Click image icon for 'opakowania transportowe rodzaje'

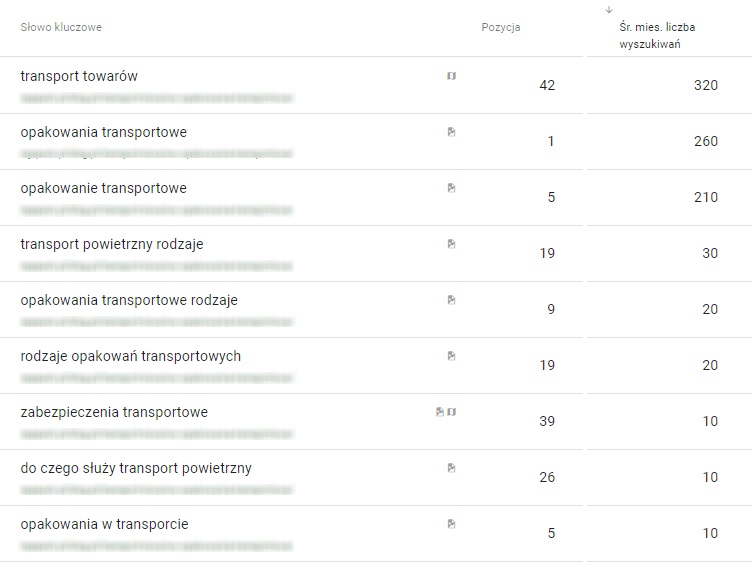click(451, 299)
